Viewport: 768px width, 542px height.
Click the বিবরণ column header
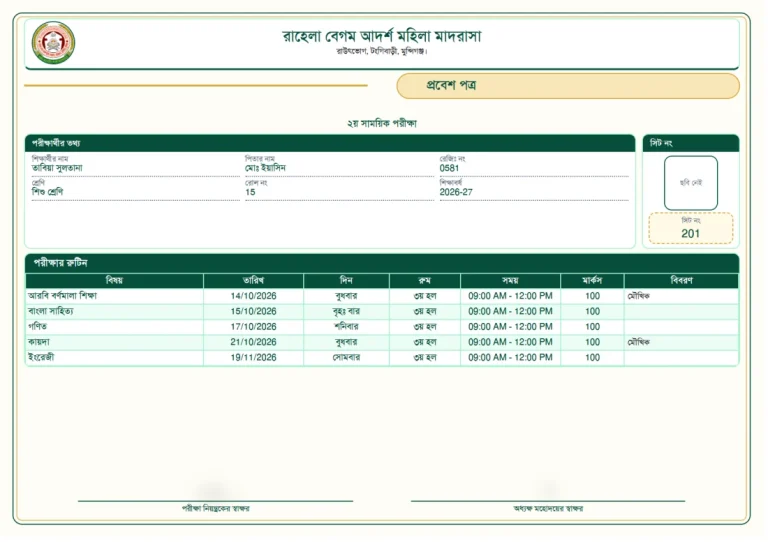pyautogui.click(x=681, y=281)
